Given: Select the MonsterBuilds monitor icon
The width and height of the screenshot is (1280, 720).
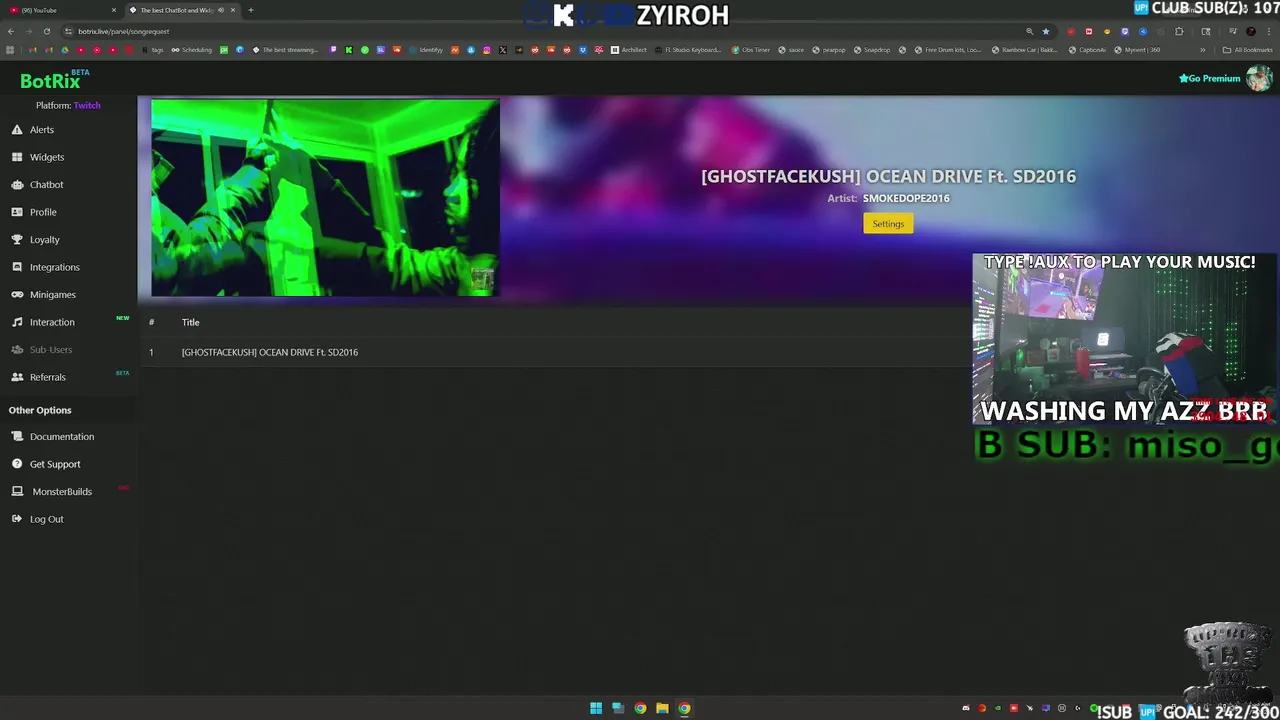Looking at the screenshot, I should [17, 492].
